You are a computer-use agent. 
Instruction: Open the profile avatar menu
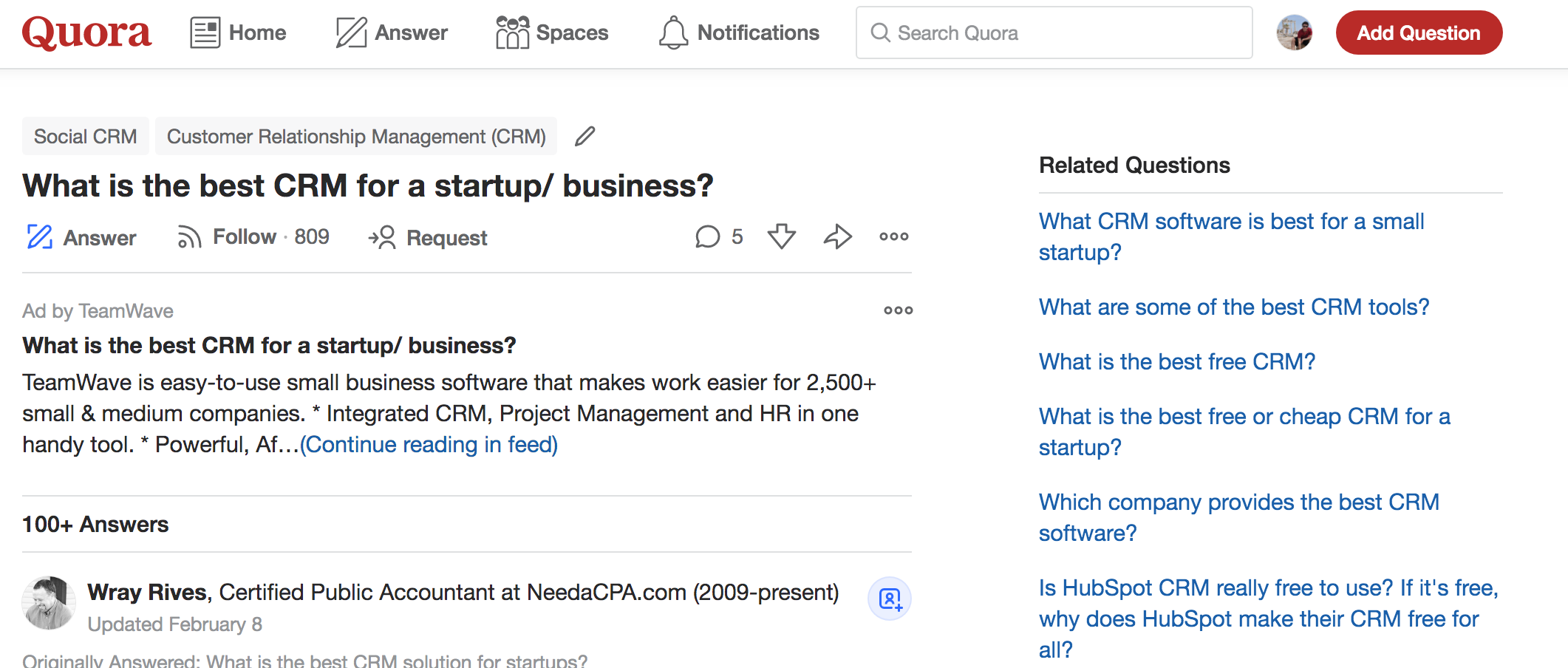(1295, 33)
